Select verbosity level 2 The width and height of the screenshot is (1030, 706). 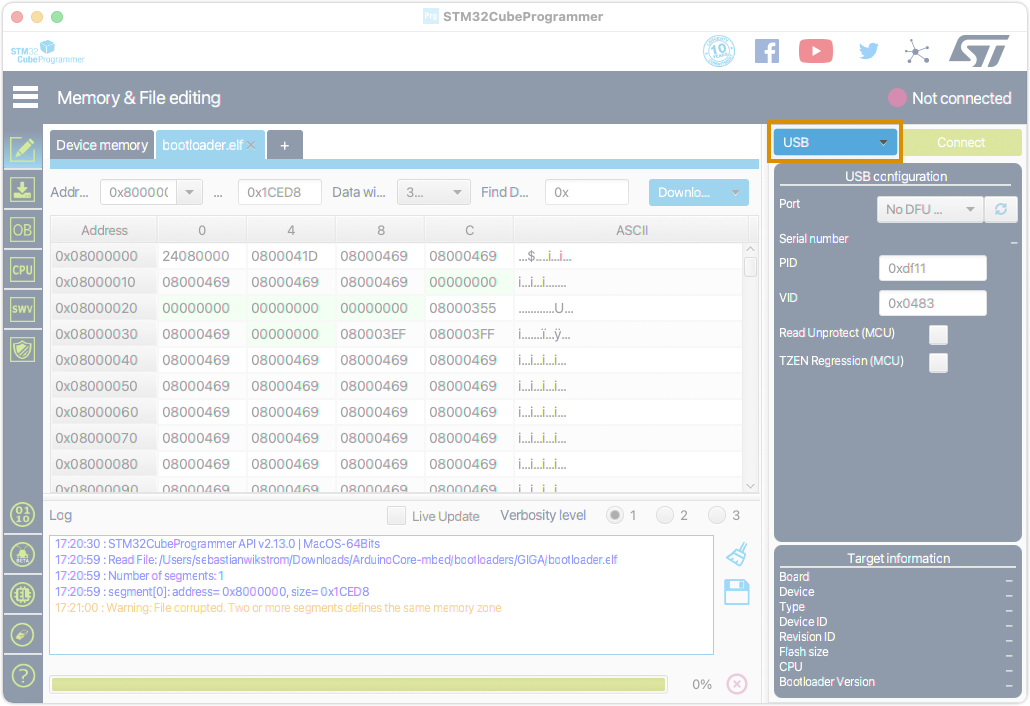(665, 515)
